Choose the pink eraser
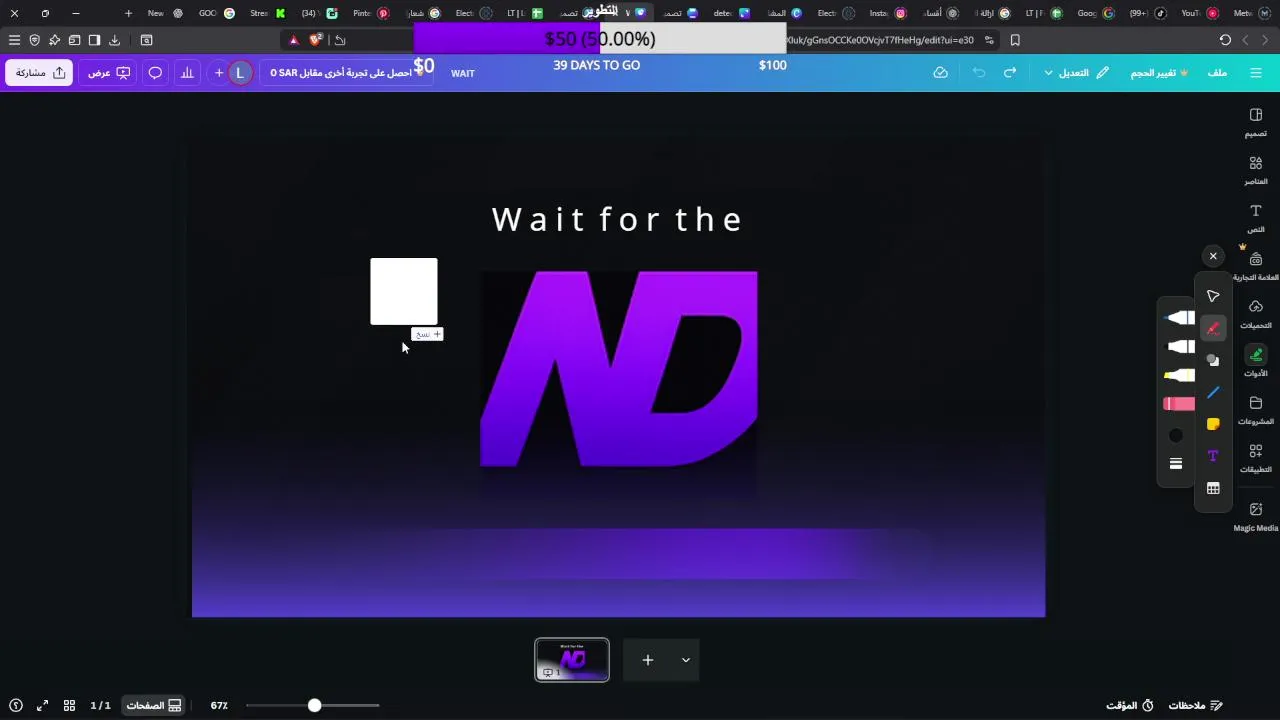The height and width of the screenshot is (720, 1280). [x=1179, y=404]
